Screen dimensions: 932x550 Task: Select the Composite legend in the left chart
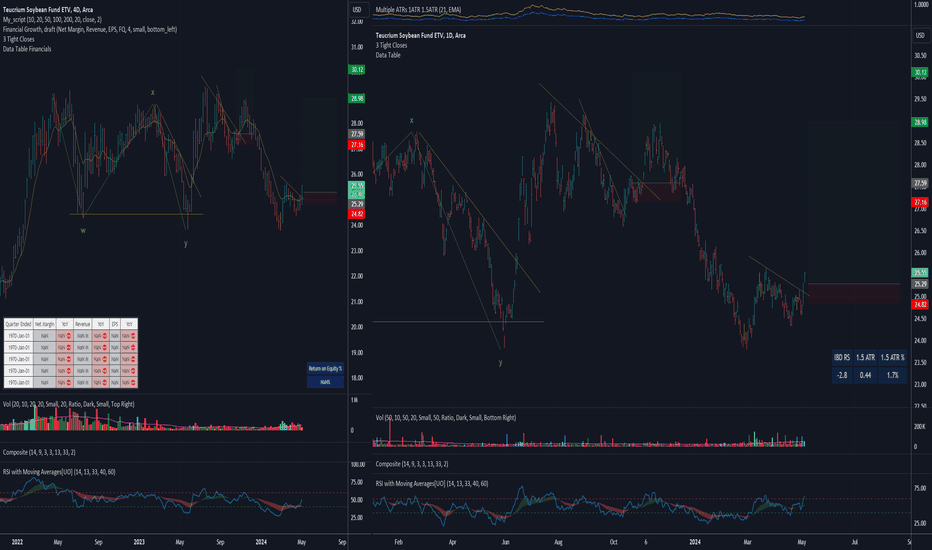click(x=39, y=452)
